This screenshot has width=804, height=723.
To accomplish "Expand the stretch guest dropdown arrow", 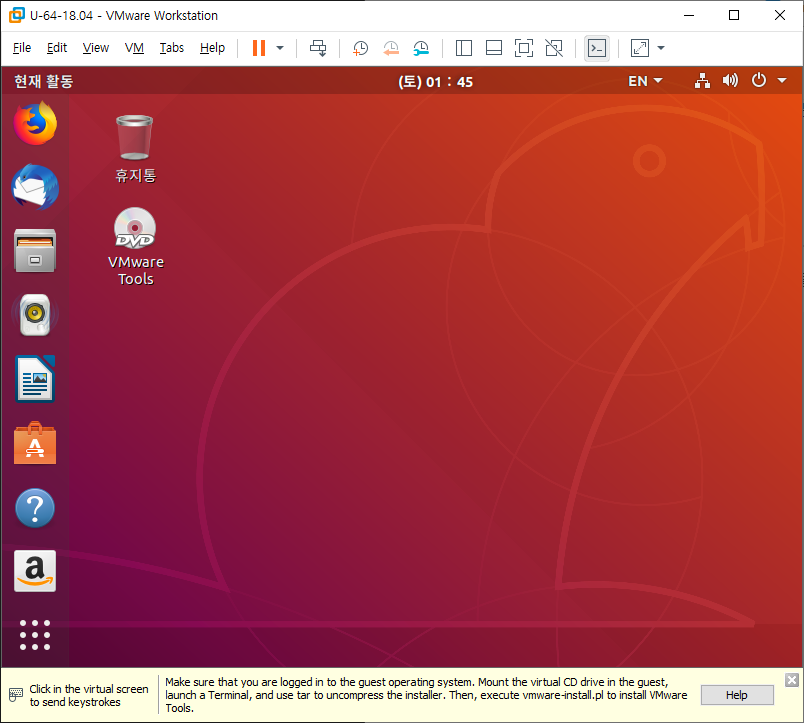I will click(x=661, y=48).
